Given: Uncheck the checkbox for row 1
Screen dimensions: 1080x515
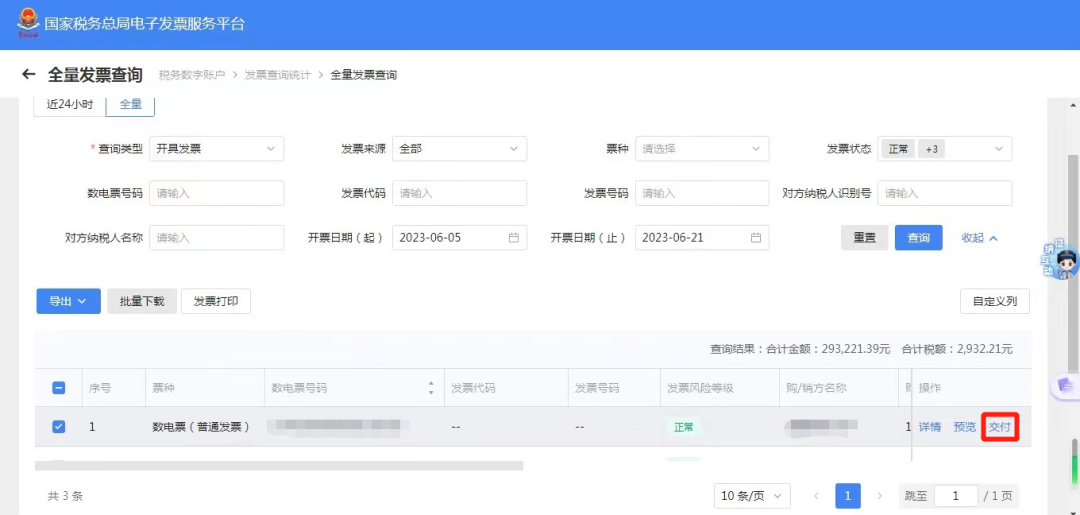Looking at the screenshot, I should pyautogui.click(x=58, y=427).
